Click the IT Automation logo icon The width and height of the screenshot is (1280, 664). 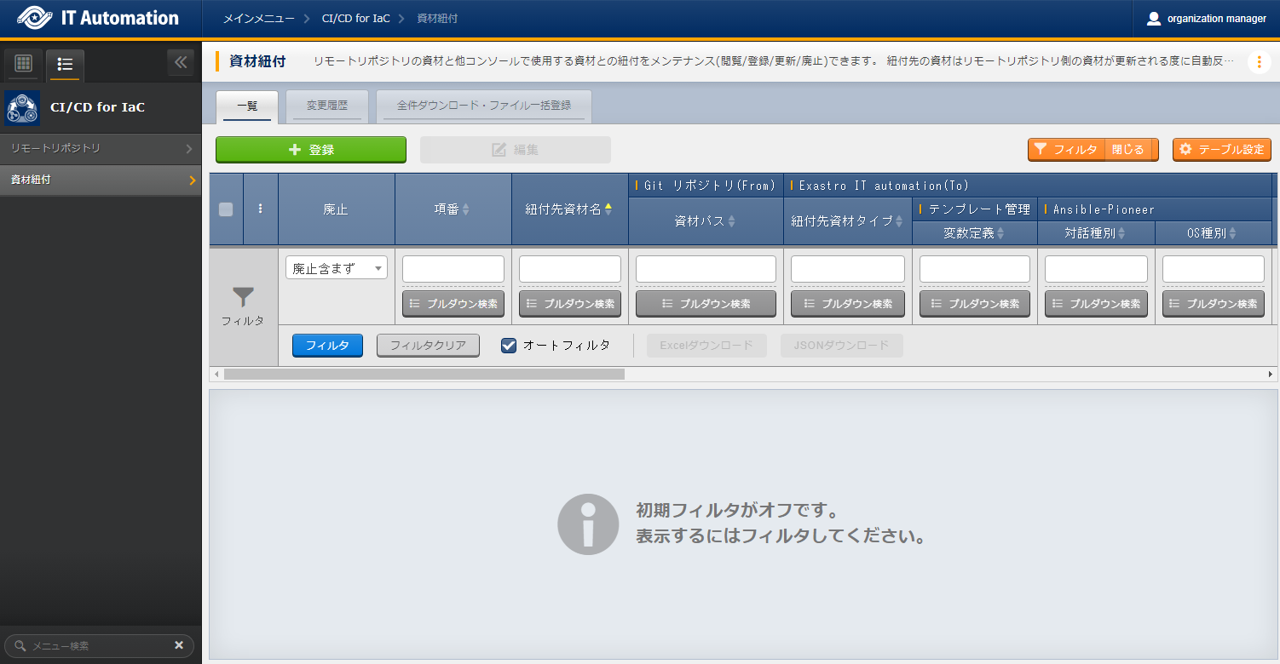pyautogui.click(x=35, y=18)
